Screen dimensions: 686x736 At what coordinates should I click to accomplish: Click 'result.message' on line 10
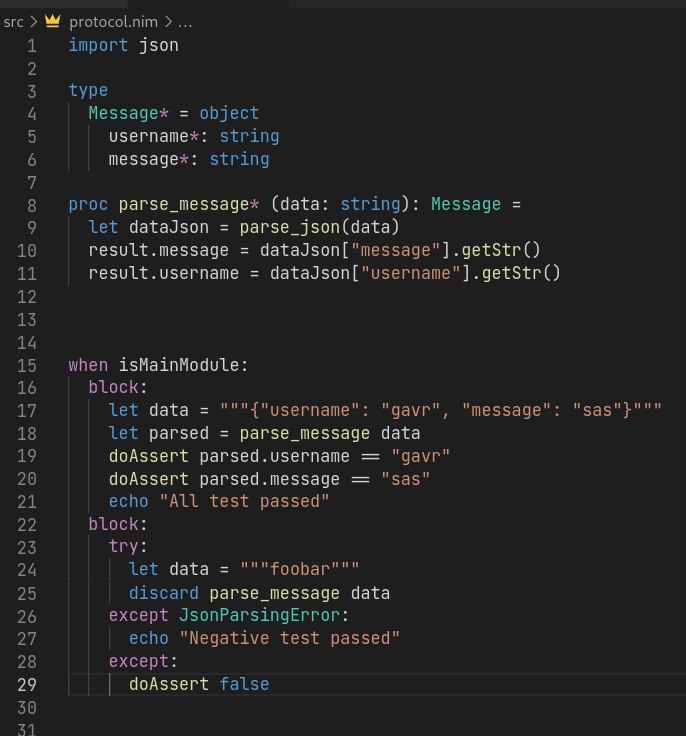[159, 250]
